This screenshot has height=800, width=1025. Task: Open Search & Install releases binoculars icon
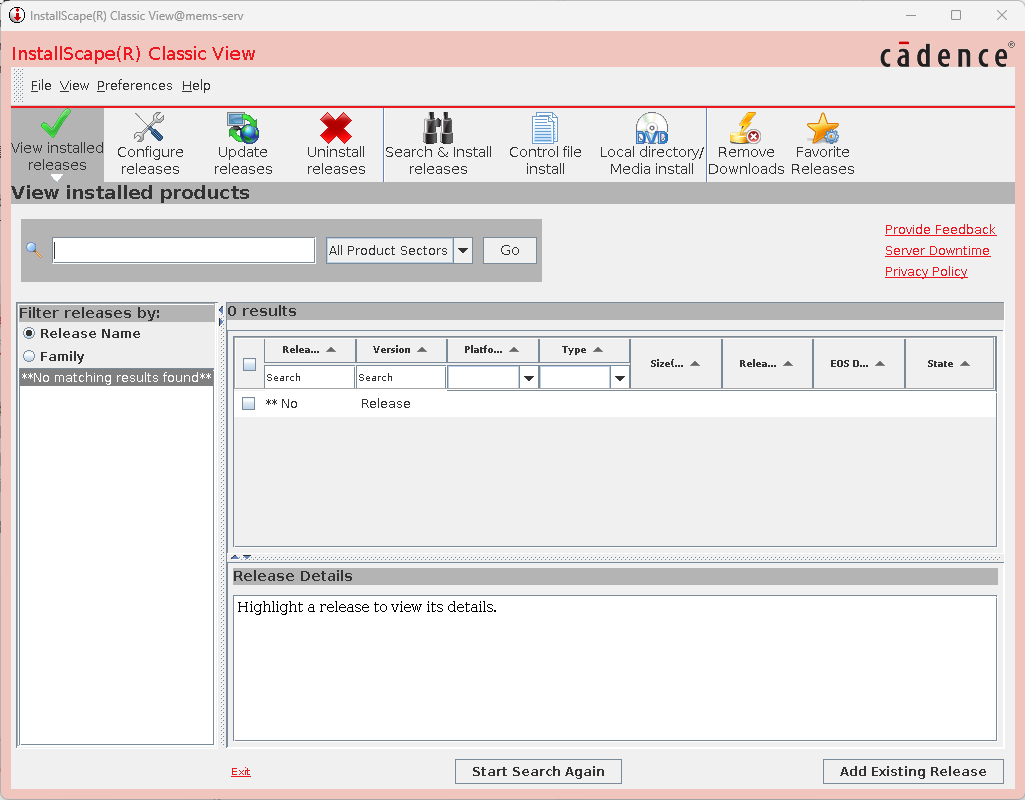click(x=438, y=127)
